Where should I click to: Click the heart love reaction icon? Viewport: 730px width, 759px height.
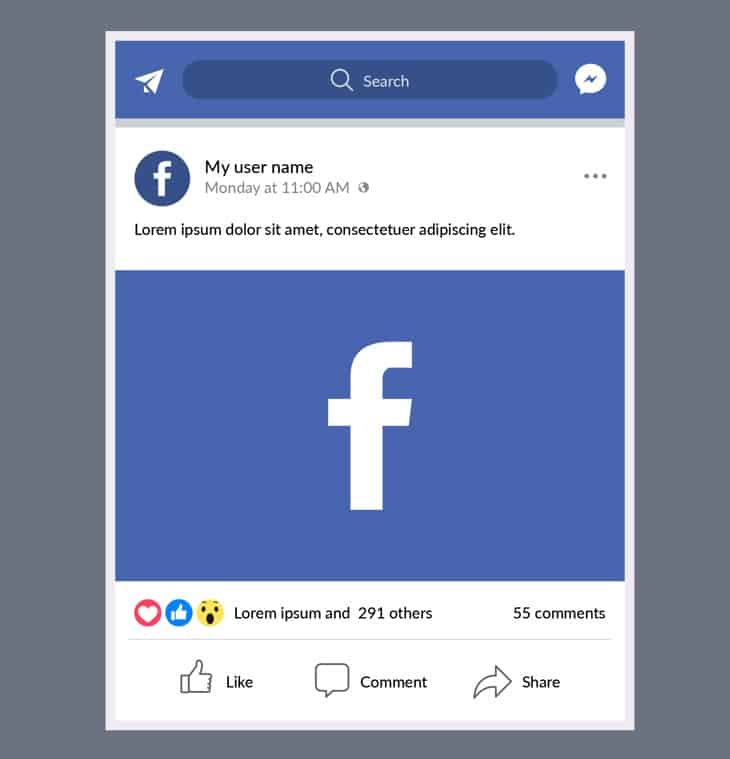click(x=148, y=613)
